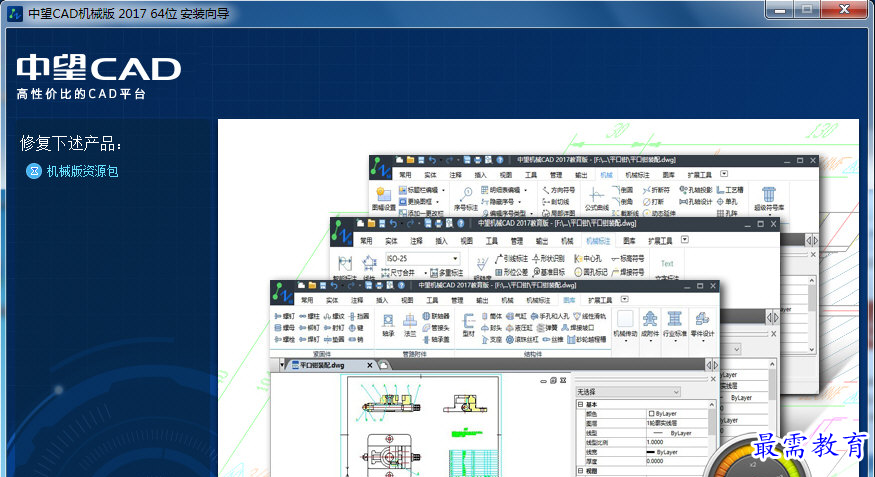The image size is (875, 477).
Task: Click 尺寸合并 in the middle CAD window
Action: coord(398,273)
